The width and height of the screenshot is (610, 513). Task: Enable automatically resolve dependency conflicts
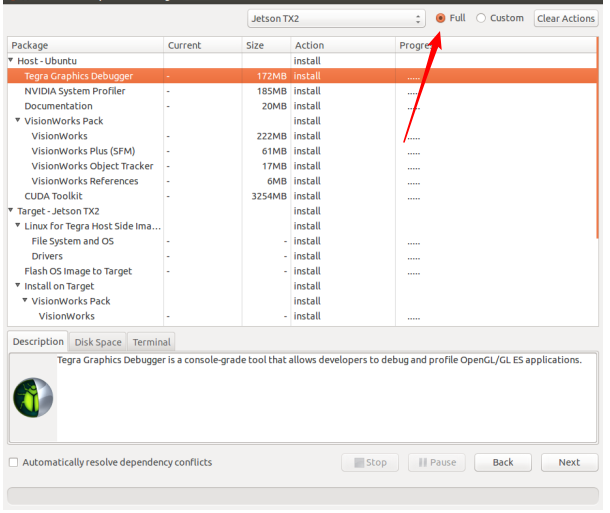[14, 462]
